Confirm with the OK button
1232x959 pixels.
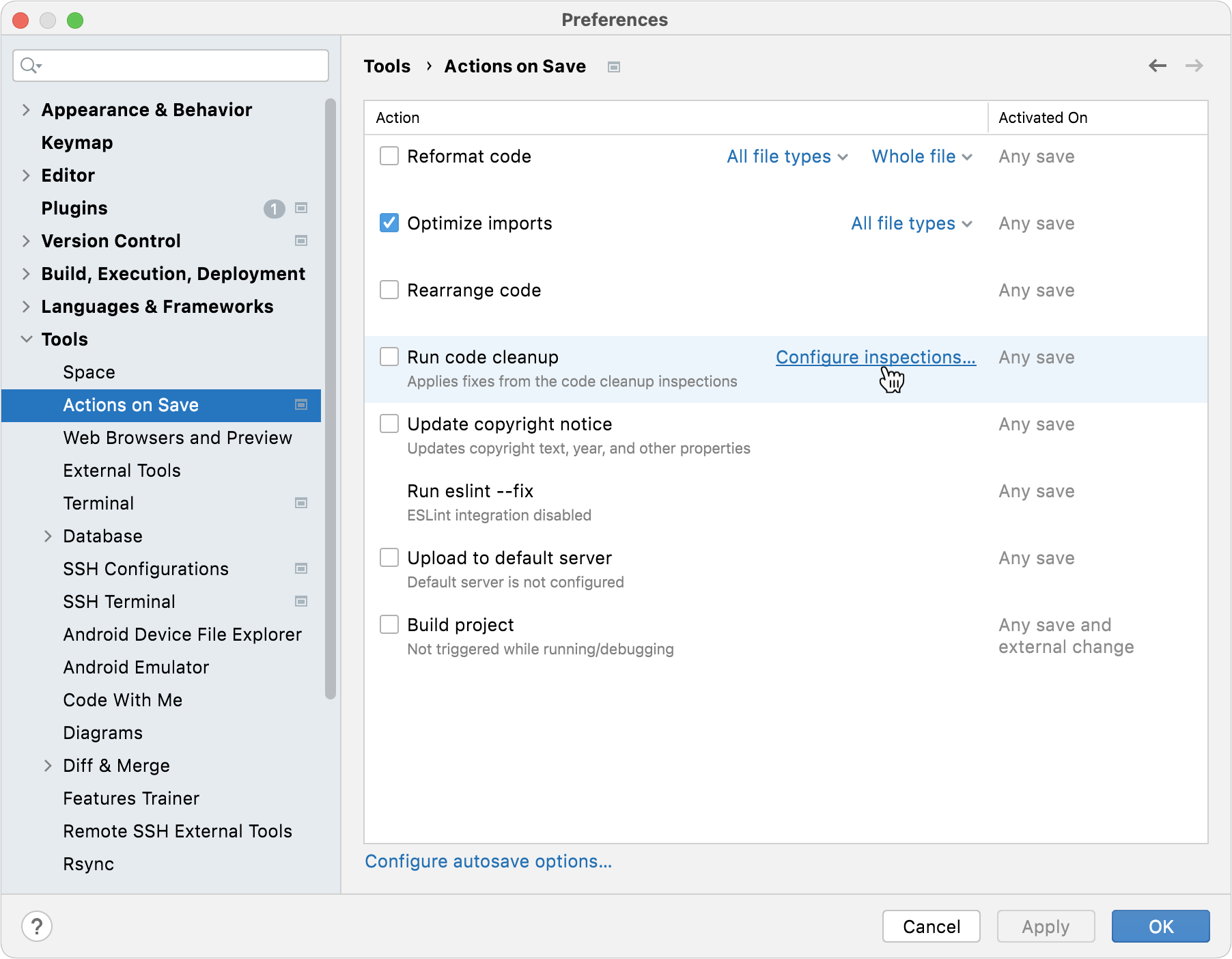pos(1160,926)
